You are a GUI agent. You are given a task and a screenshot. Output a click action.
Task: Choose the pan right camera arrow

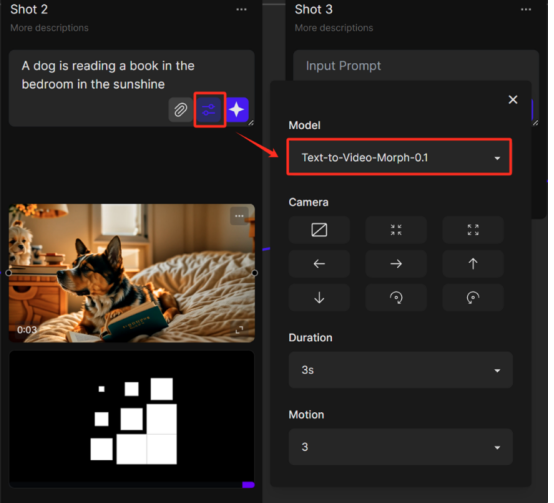396,264
